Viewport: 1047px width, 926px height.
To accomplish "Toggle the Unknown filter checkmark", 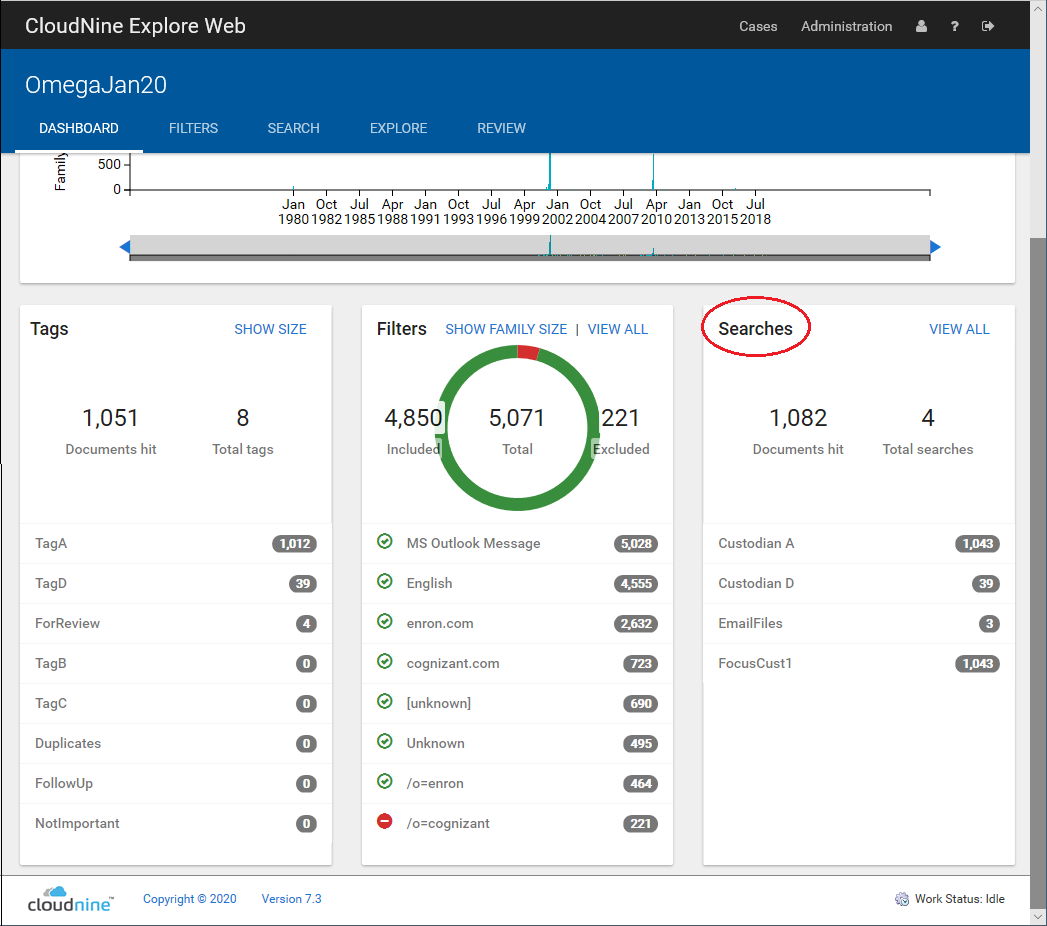I will click(x=385, y=742).
